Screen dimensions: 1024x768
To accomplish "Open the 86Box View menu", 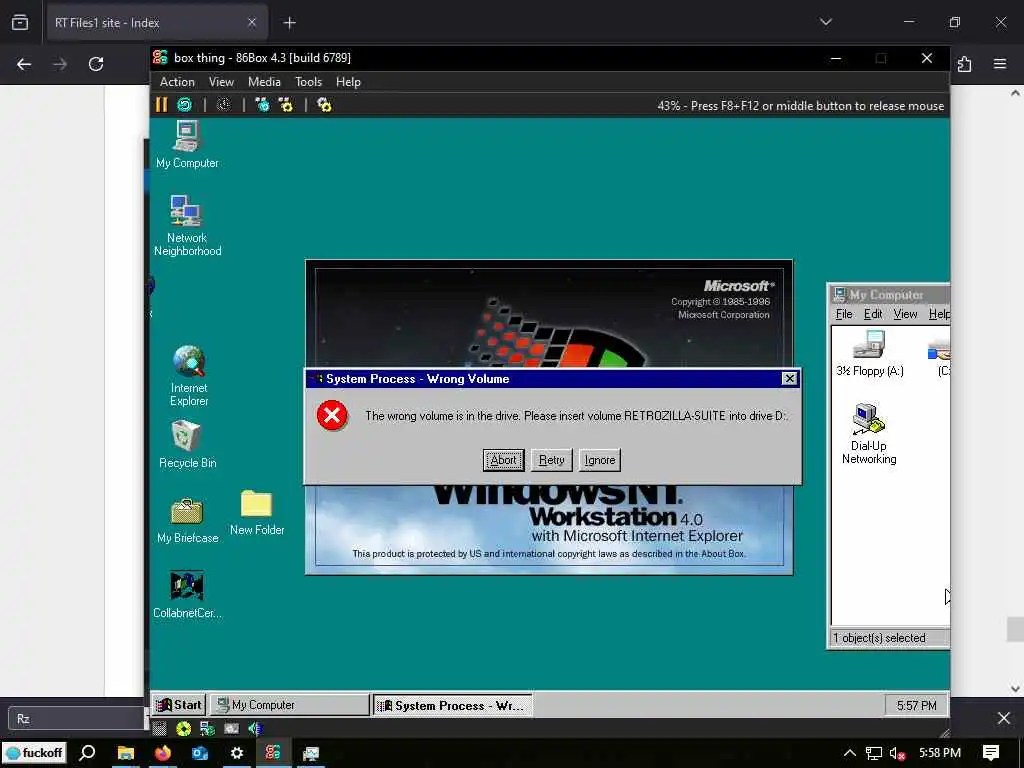I will pyautogui.click(x=221, y=82).
